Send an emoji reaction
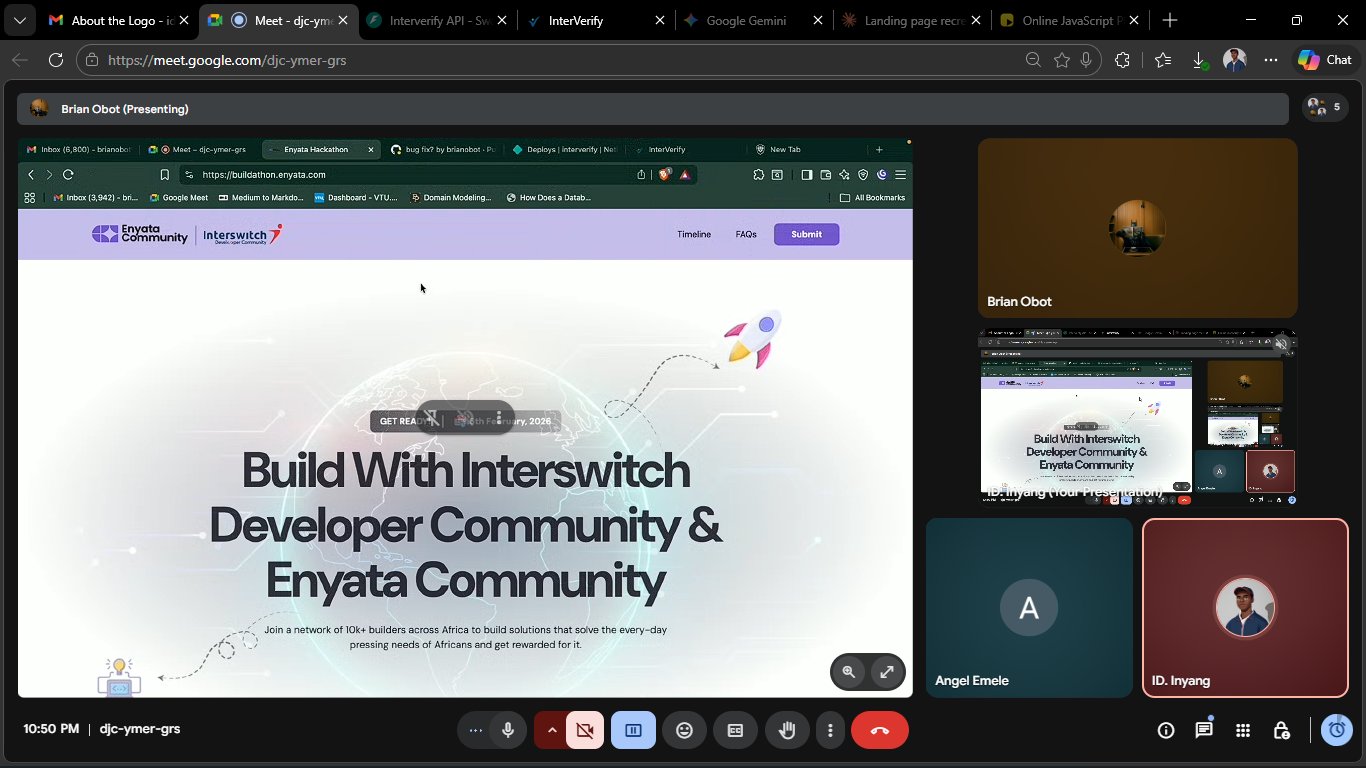 [684, 730]
